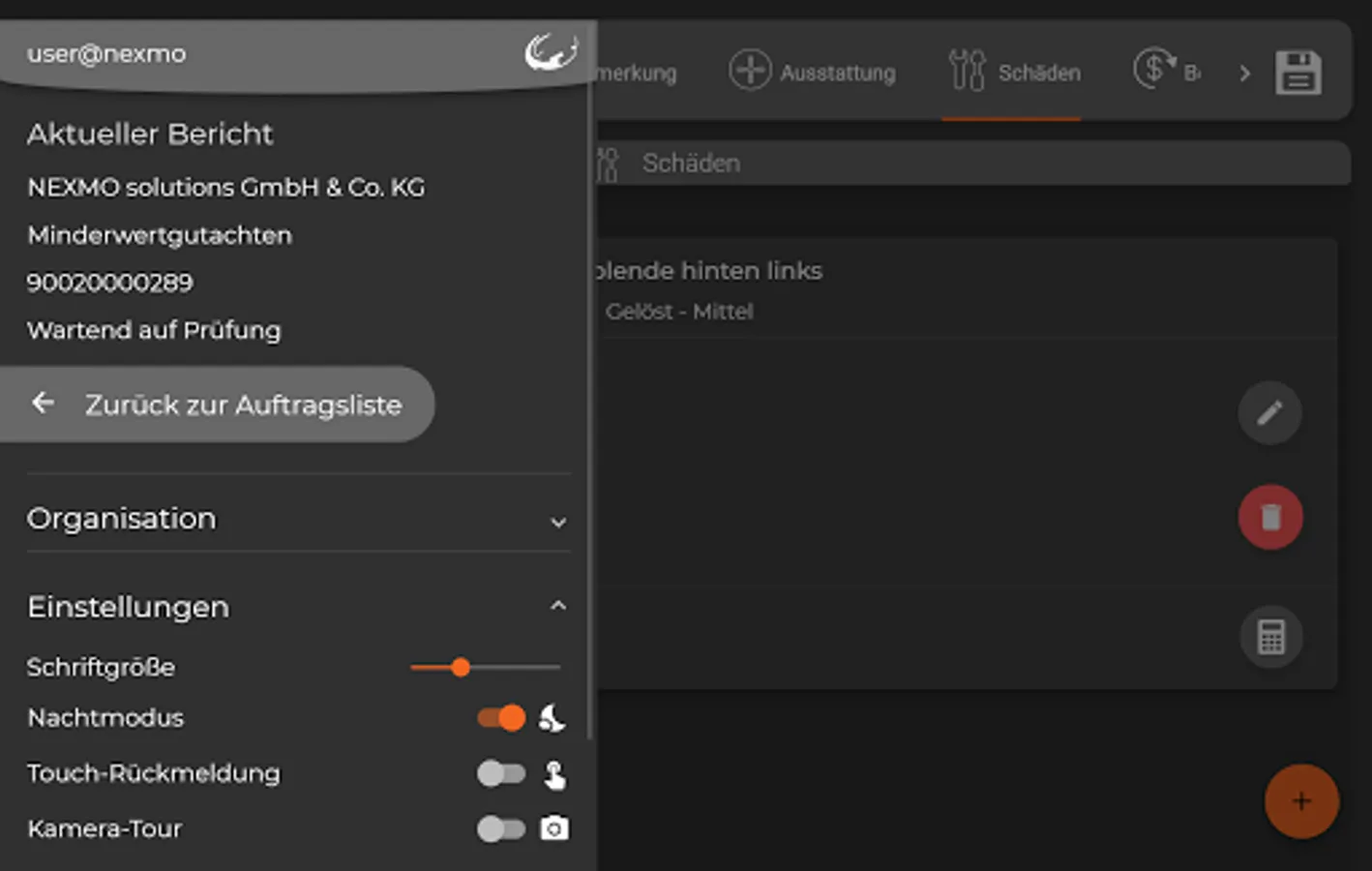The image size is (1372, 871).
Task: Switch to the Schäden tab
Action: (x=1013, y=72)
